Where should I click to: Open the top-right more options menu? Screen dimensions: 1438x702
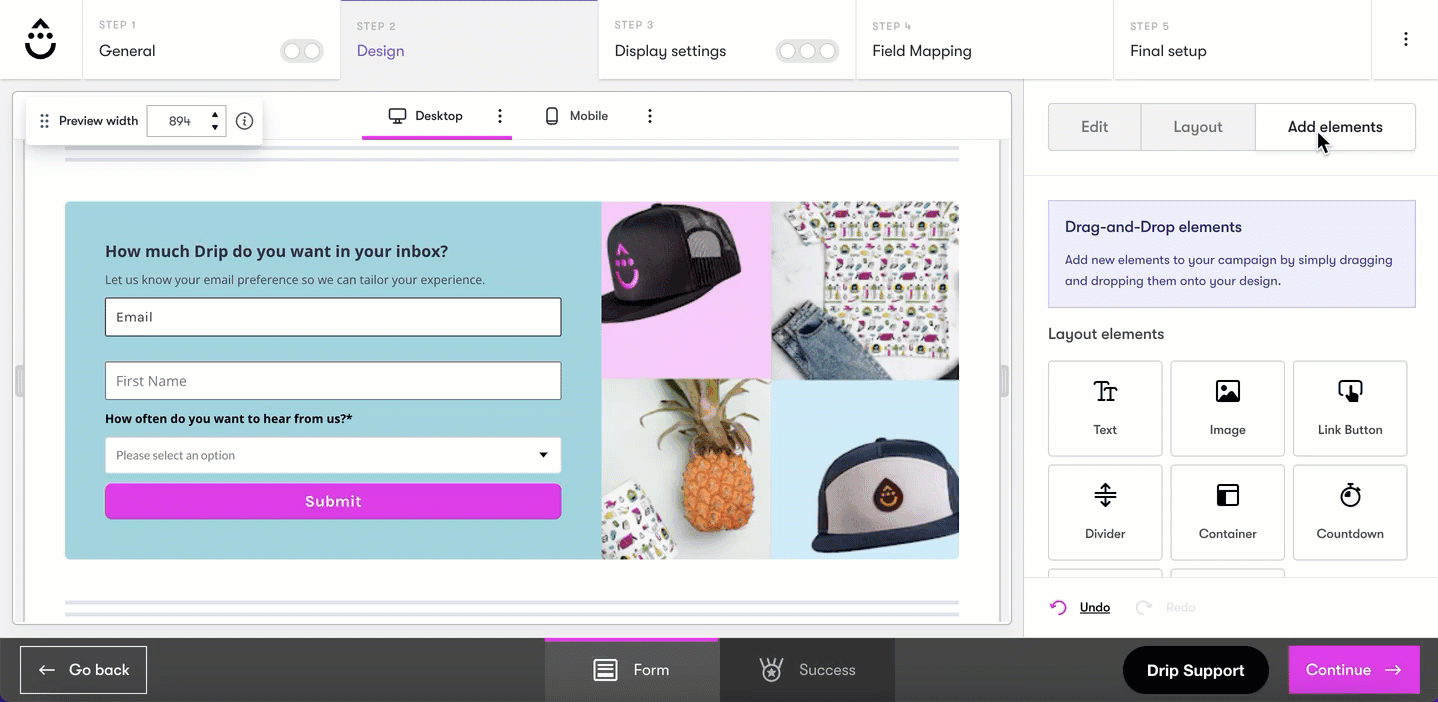click(1405, 39)
